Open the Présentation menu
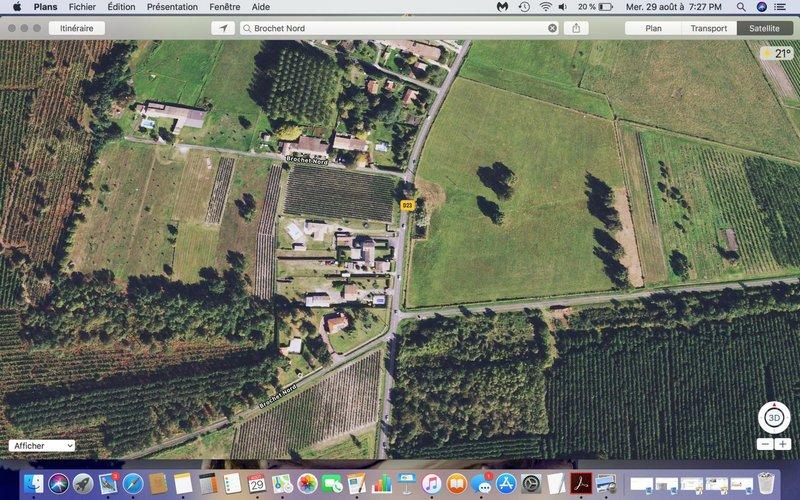Viewport: 800px width, 500px height. (172, 7)
